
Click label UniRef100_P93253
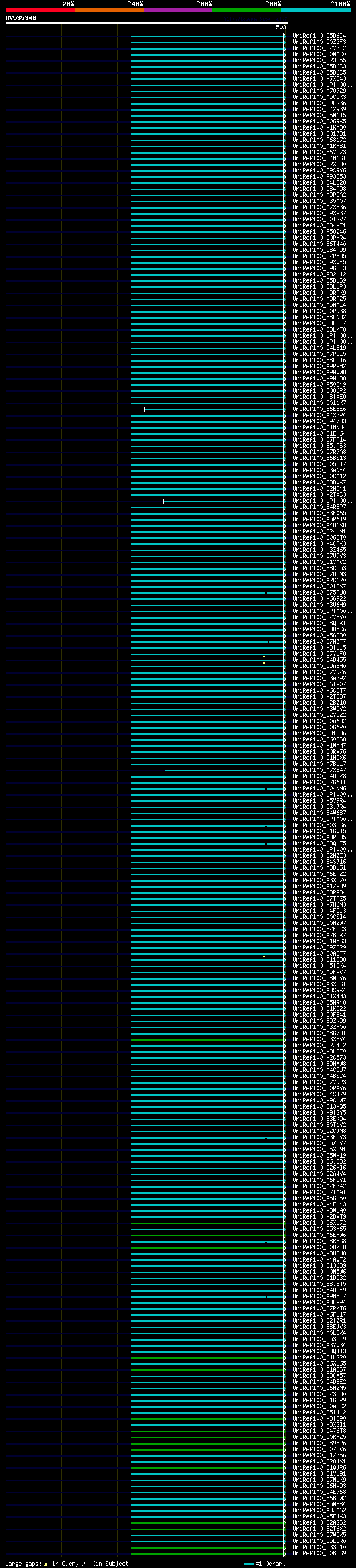[x=319, y=176]
